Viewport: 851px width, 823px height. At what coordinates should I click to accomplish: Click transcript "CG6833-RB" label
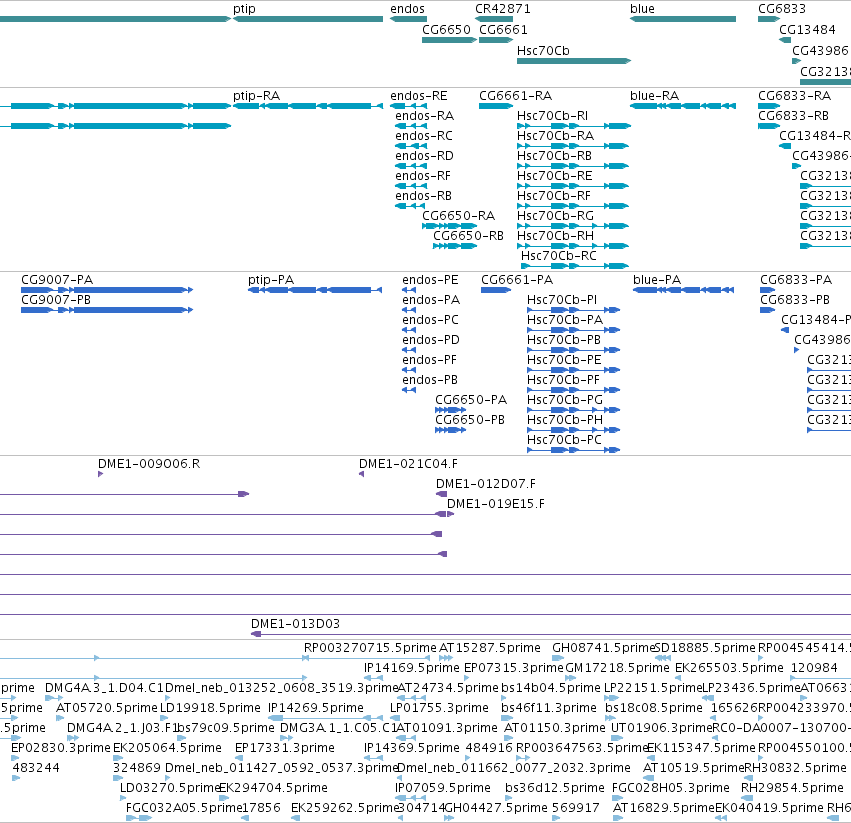click(793, 116)
